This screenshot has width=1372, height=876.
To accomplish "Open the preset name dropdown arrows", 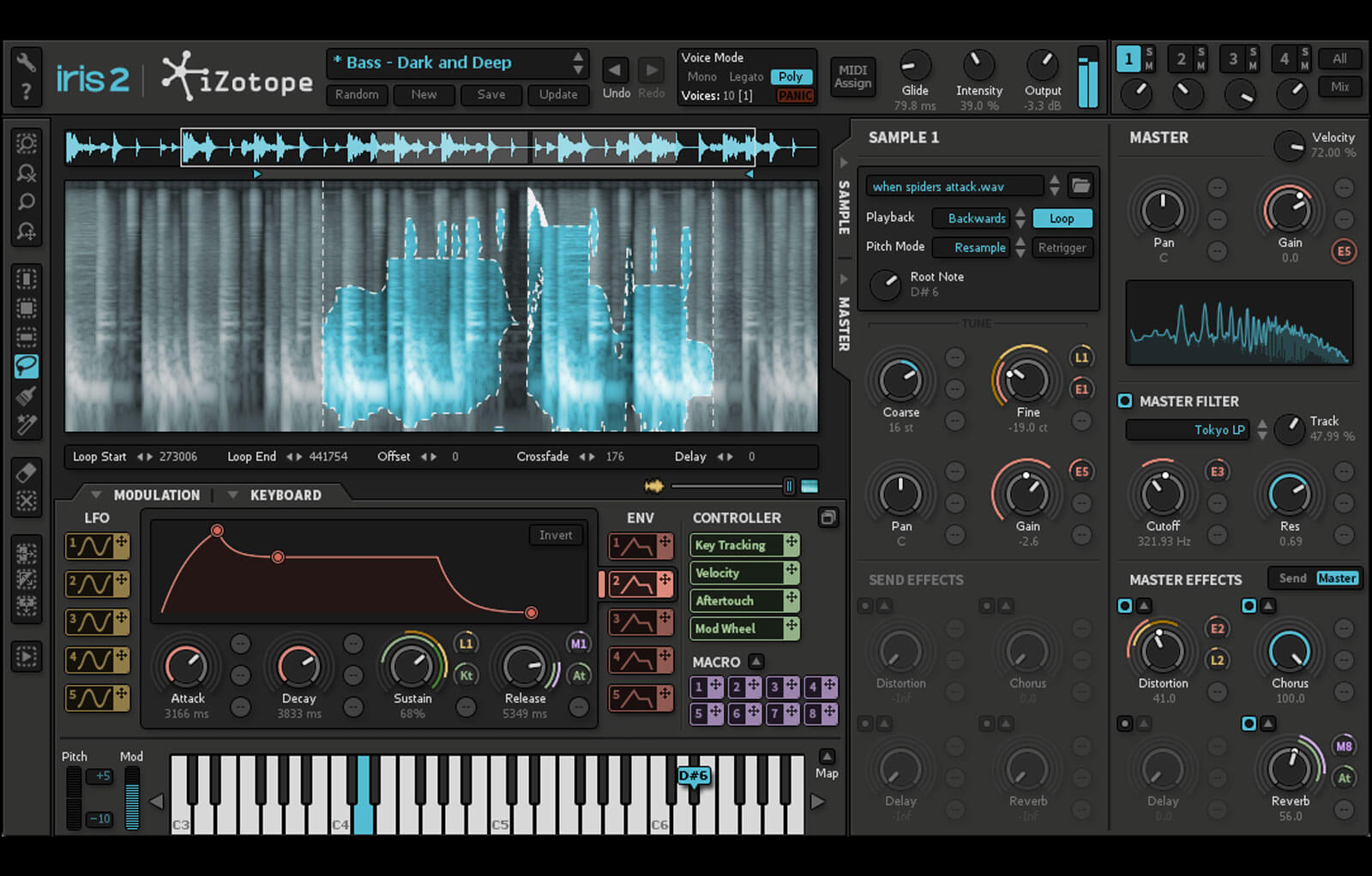I will (578, 63).
